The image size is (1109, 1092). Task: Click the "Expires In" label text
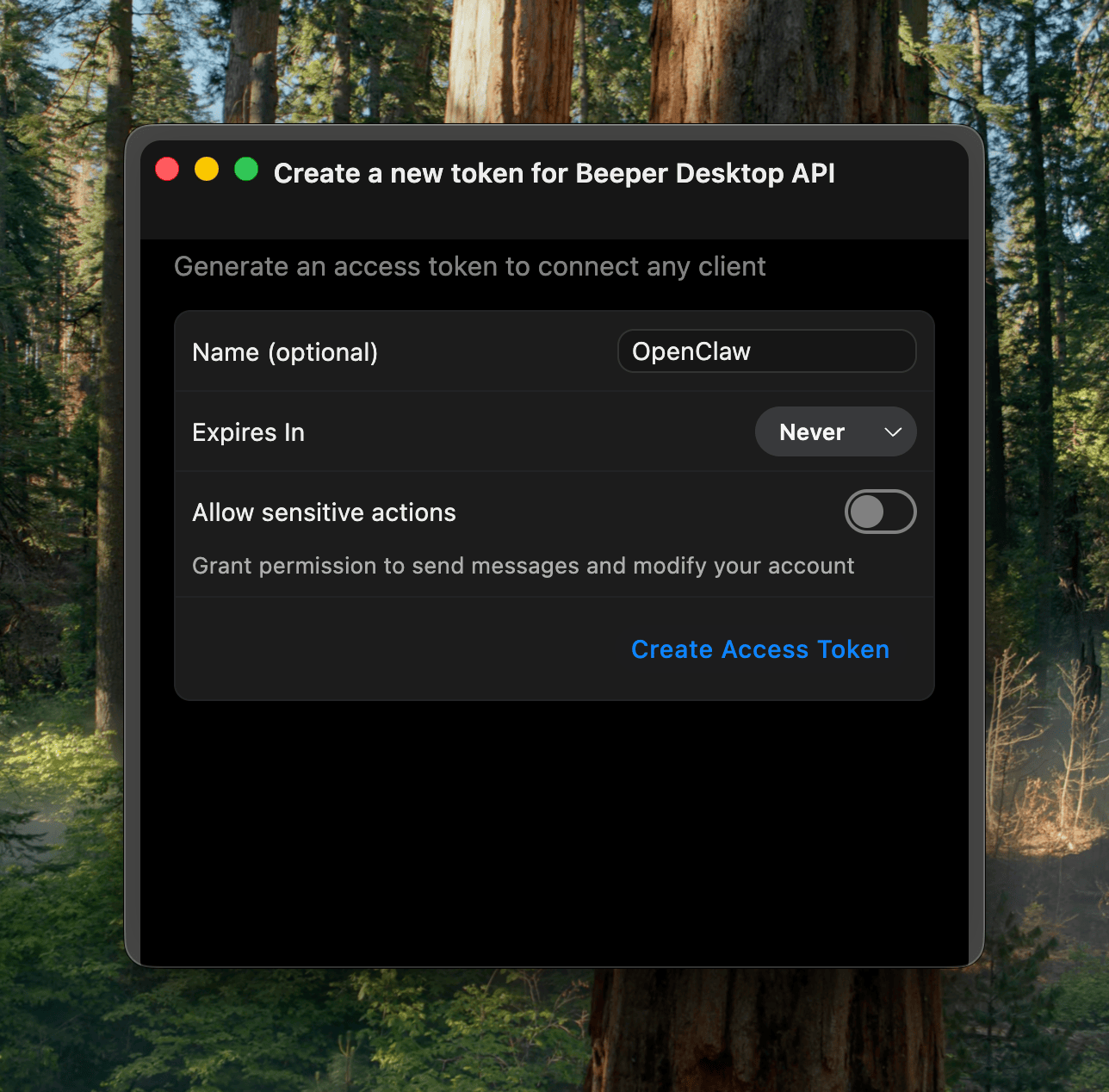click(x=248, y=432)
